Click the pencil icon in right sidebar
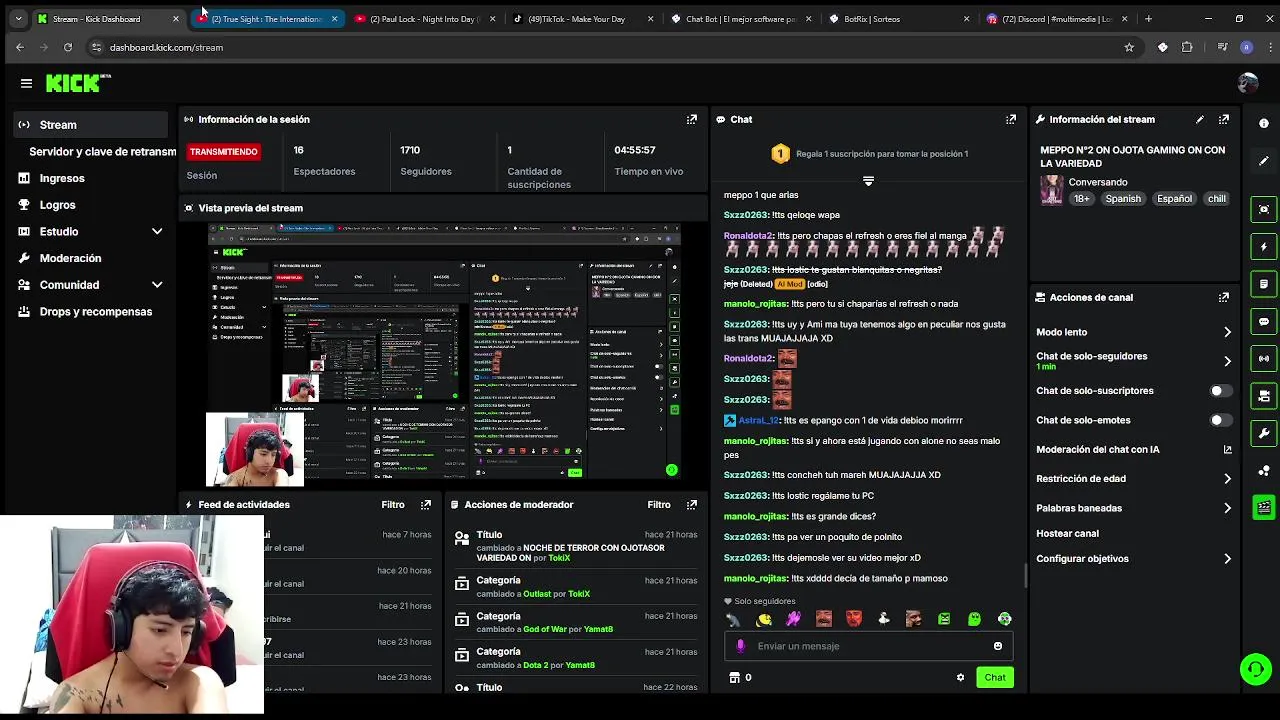The width and height of the screenshot is (1280, 720). click(x=1264, y=160)
